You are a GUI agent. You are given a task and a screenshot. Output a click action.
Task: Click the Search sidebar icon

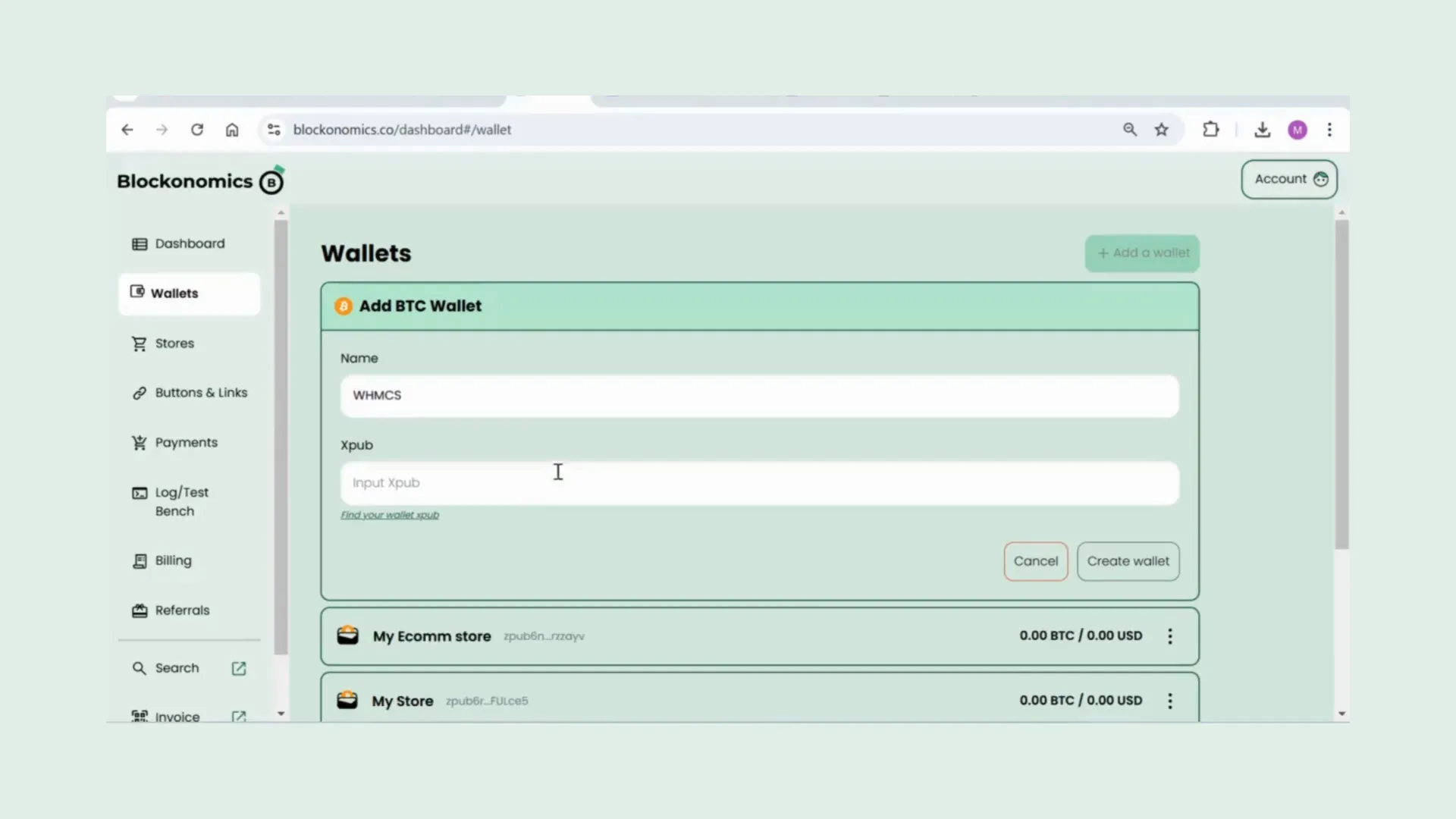[x=139, y=668]
